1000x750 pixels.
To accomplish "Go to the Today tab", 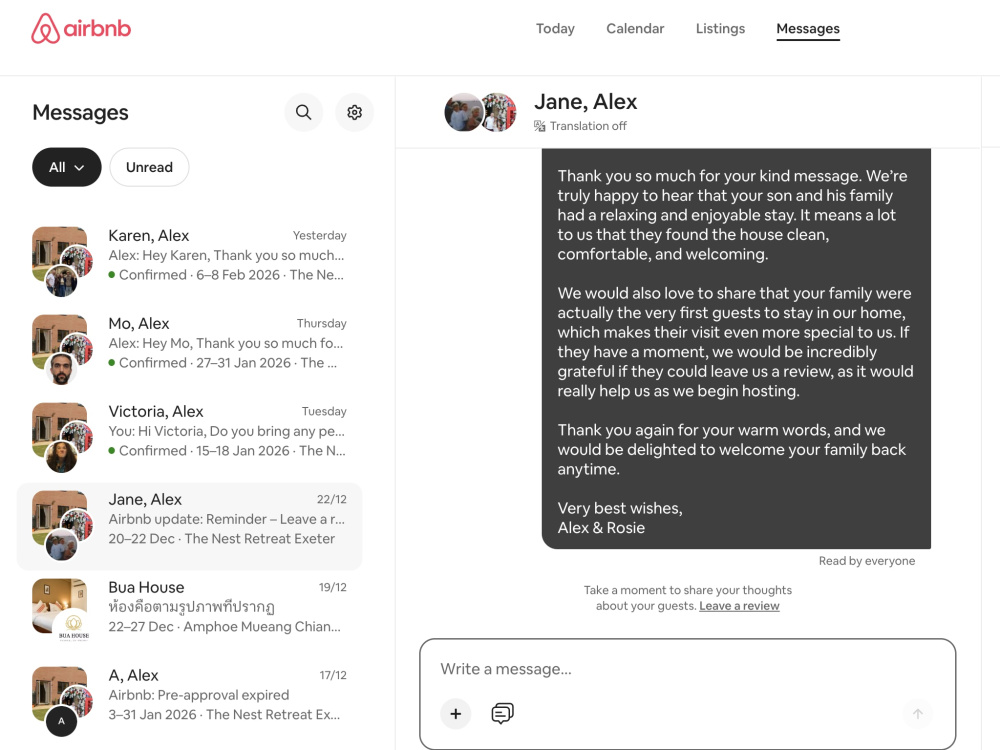I will 555,29.
